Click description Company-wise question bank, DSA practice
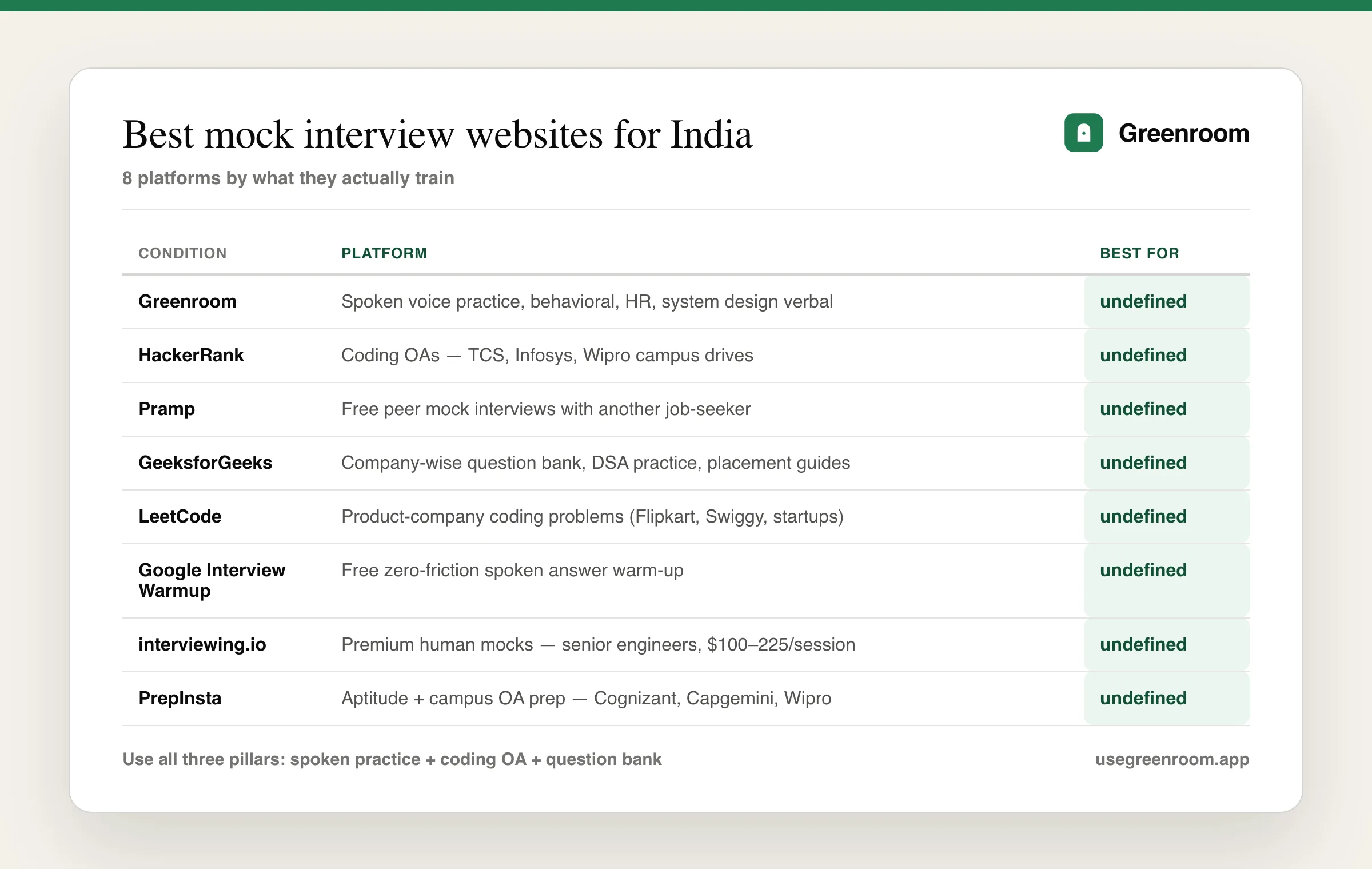The image size is (1372, 869). (596, 463)
